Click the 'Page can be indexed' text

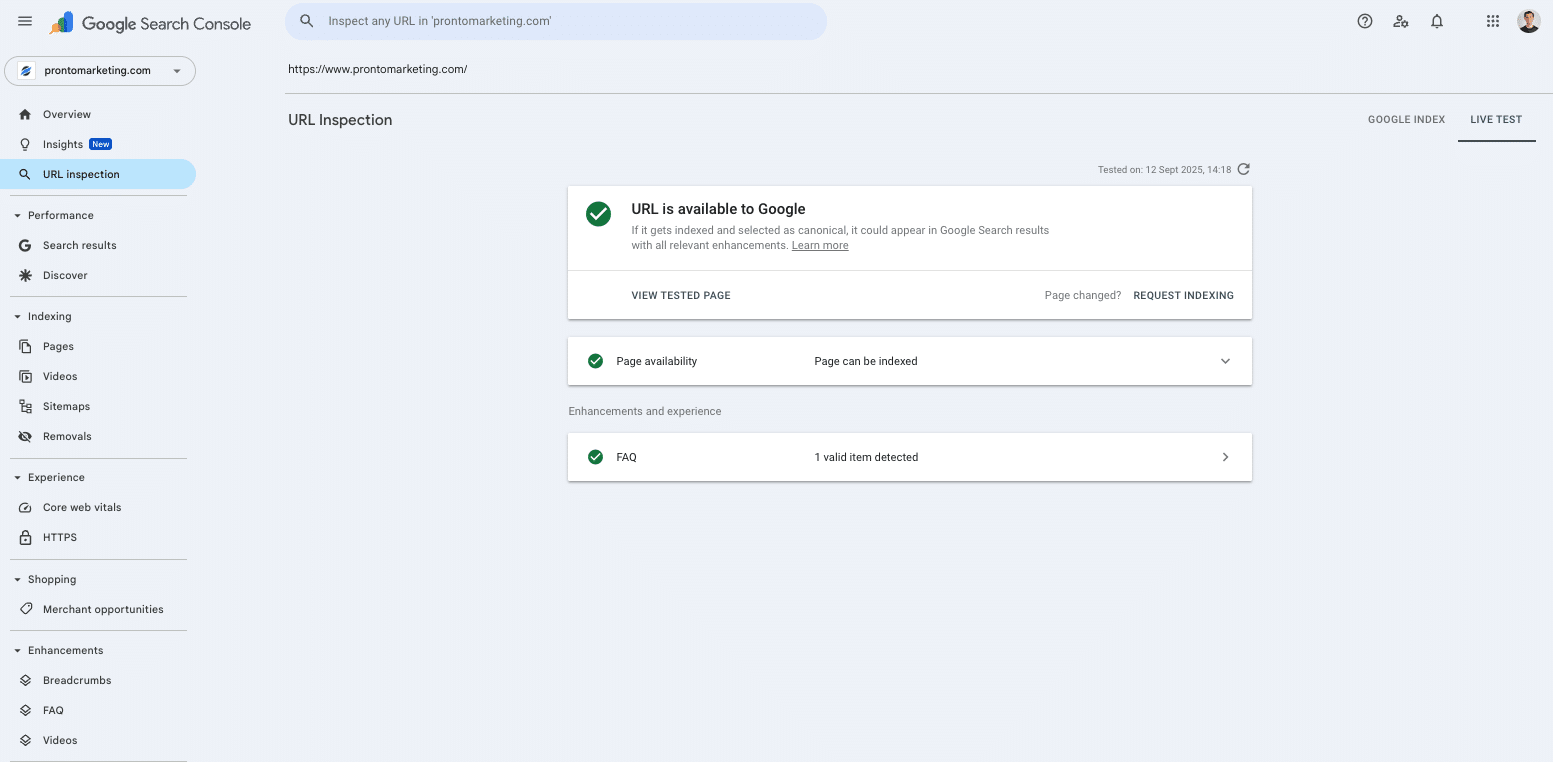click(x=866, y=361)
